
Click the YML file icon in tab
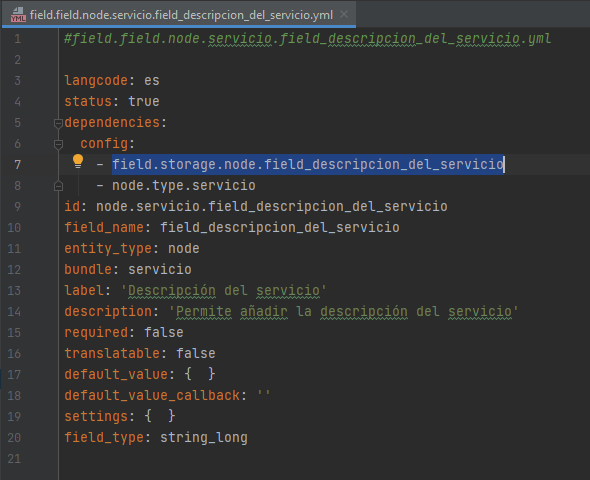[x=18, y=15]
